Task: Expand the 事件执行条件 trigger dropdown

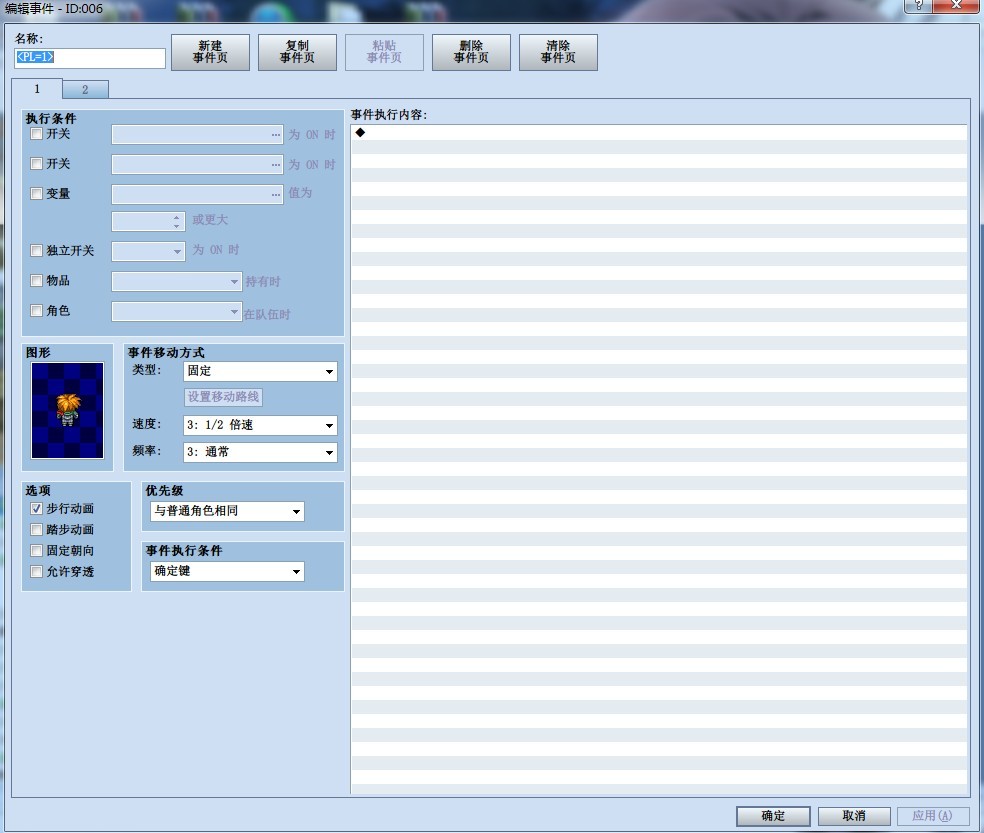Action: 227,571
